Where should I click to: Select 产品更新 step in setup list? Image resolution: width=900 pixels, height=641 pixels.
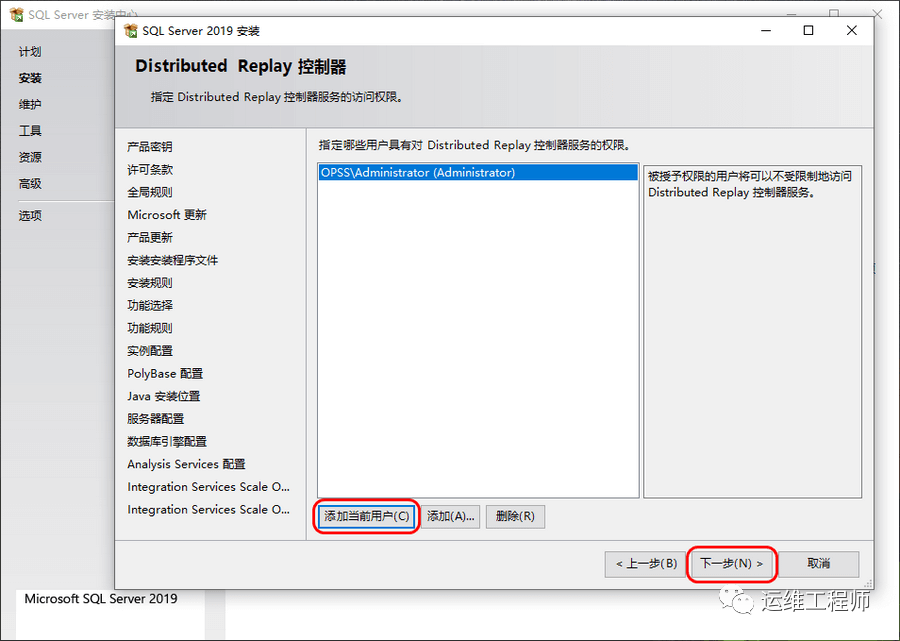point(150,238)
